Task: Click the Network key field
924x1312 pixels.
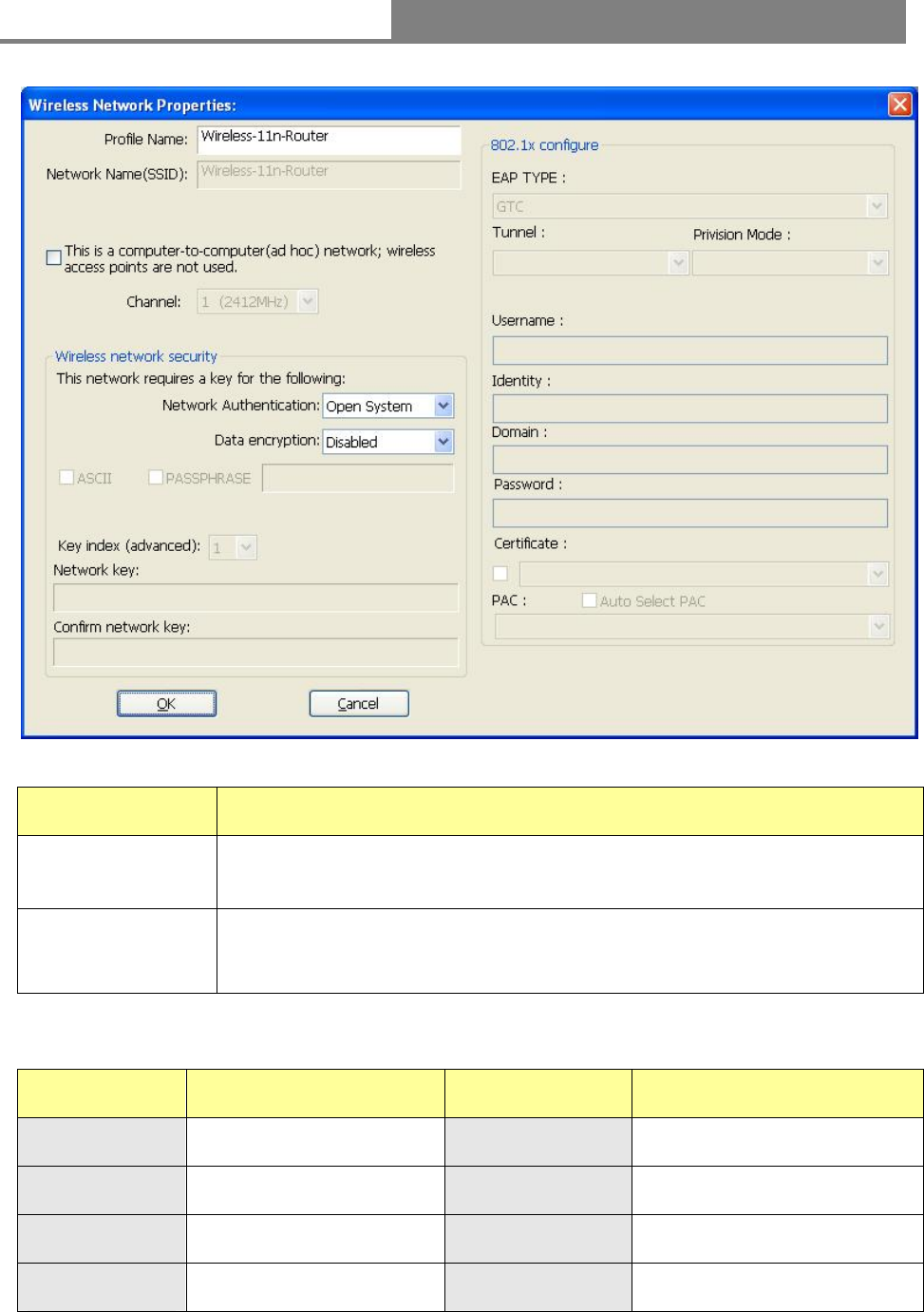Action: pyautogui.click(x=255, y=598)
